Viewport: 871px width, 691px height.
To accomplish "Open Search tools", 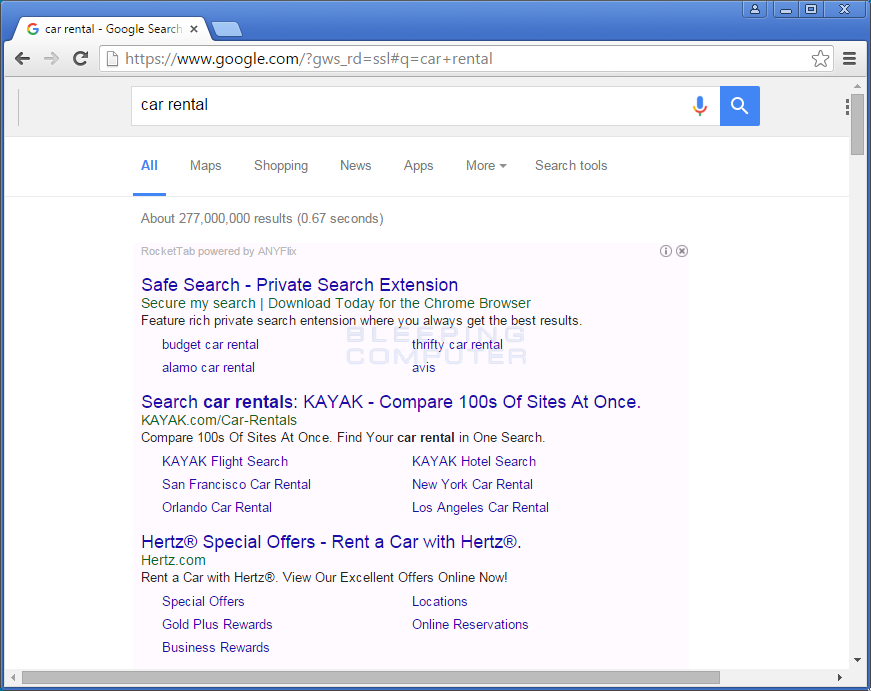I will click(571, 166).
